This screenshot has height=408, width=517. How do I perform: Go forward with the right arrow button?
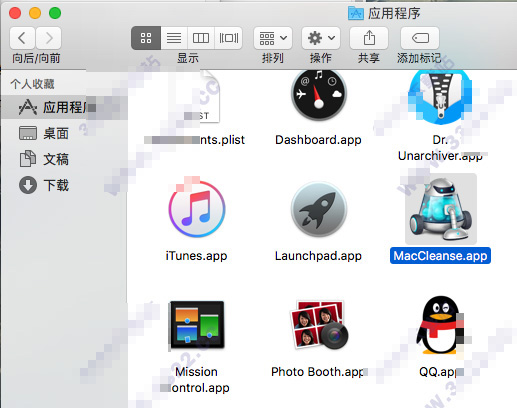point(49,38)
